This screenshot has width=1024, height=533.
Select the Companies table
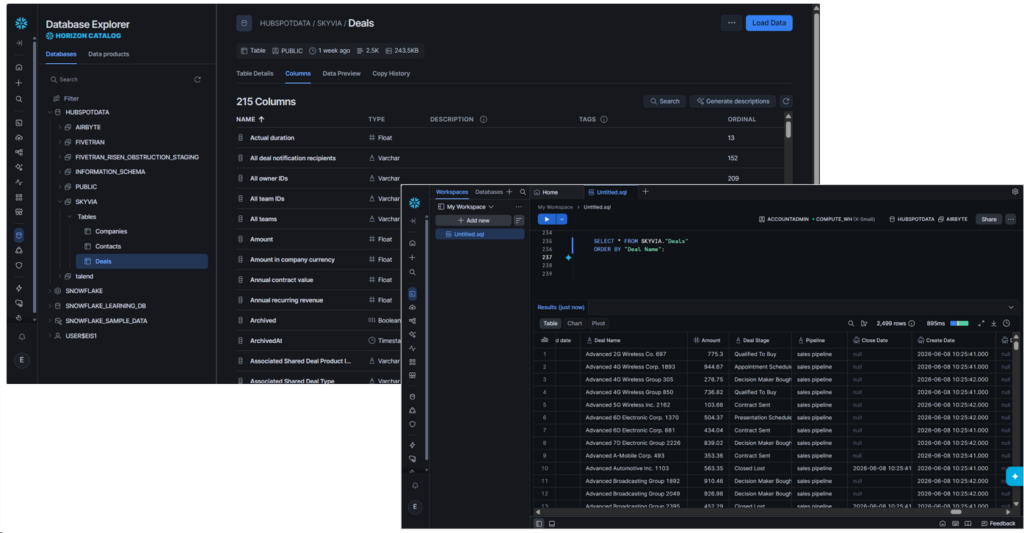[111, 231]
